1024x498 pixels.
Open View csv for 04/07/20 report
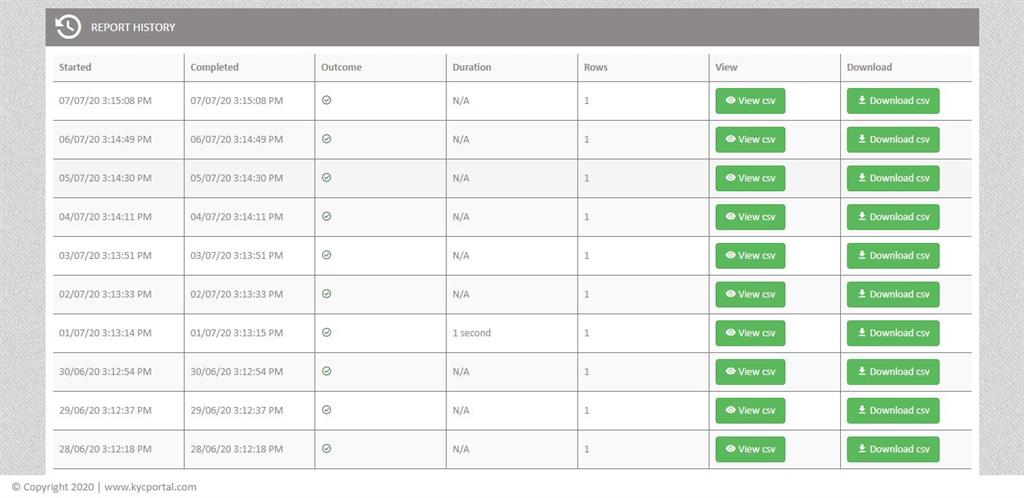(x=750, y=217)
